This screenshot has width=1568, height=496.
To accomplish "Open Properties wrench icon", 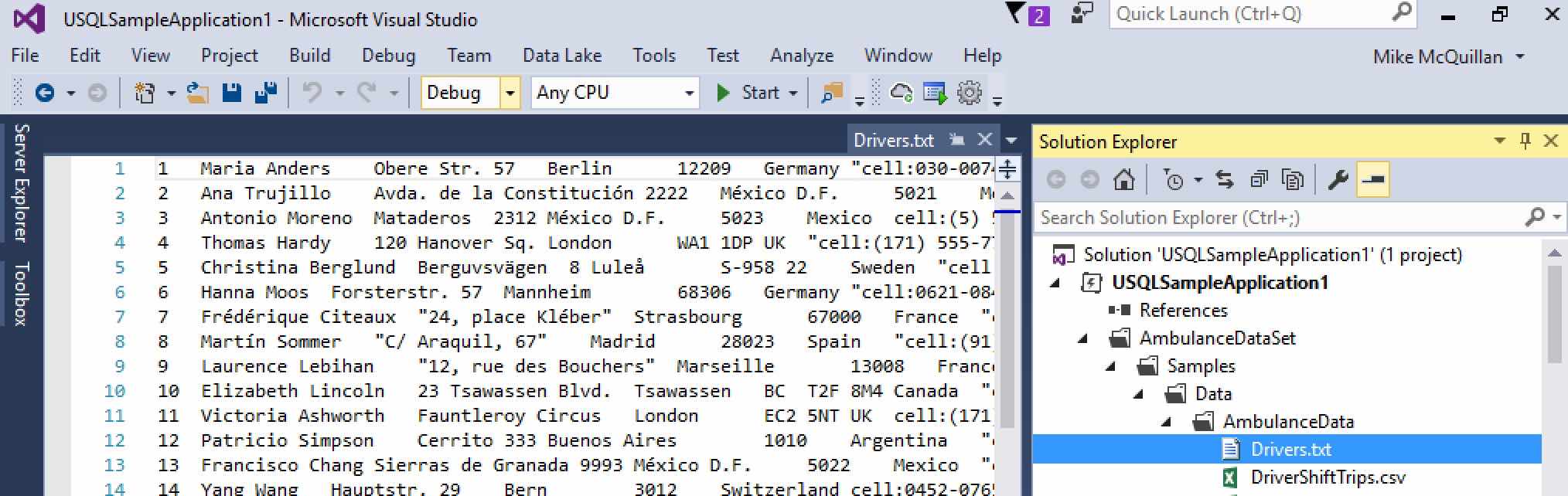I will point(1338,180).
